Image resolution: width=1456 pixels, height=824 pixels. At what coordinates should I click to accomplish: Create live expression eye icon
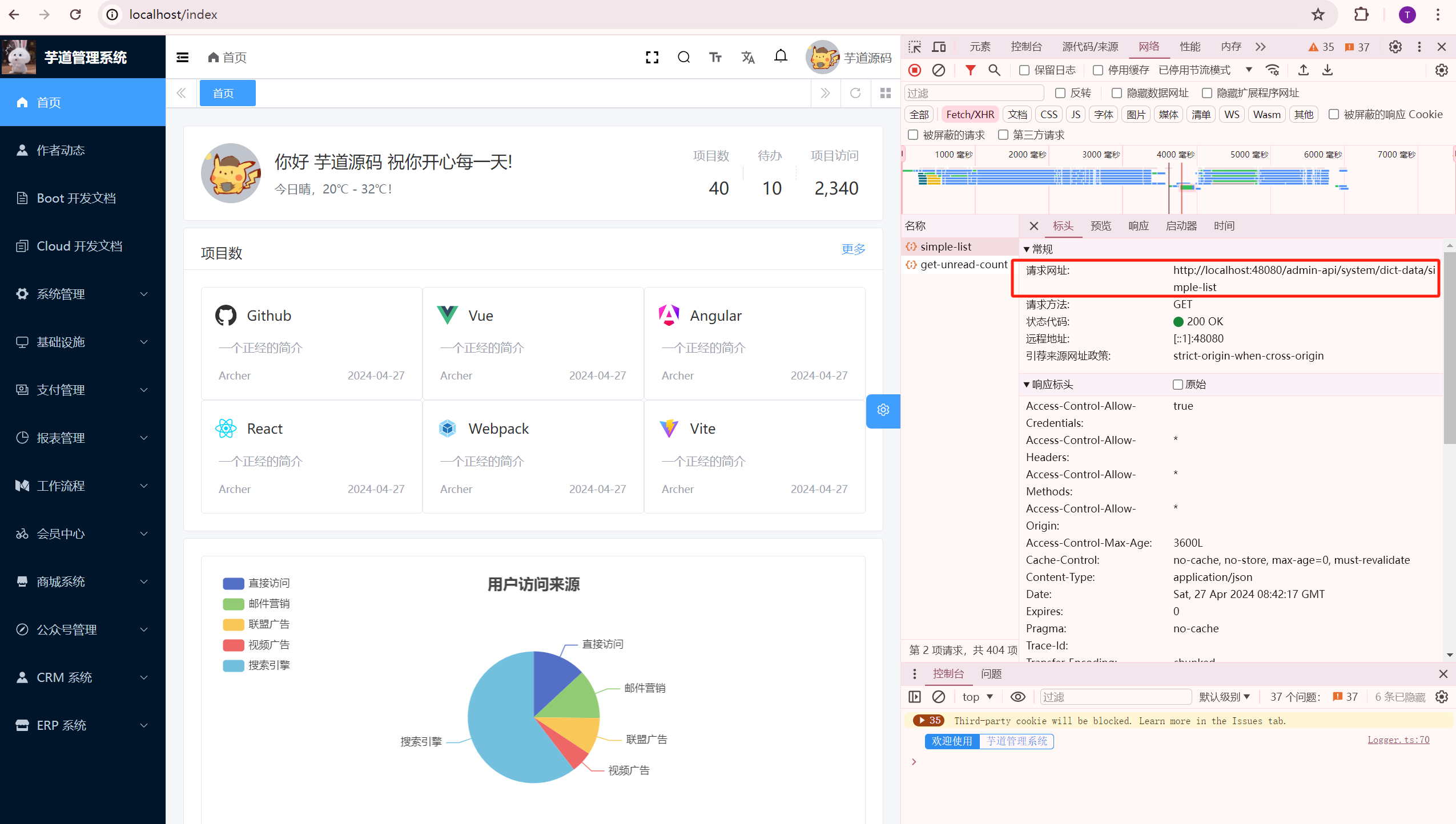tap(1018, 697)
